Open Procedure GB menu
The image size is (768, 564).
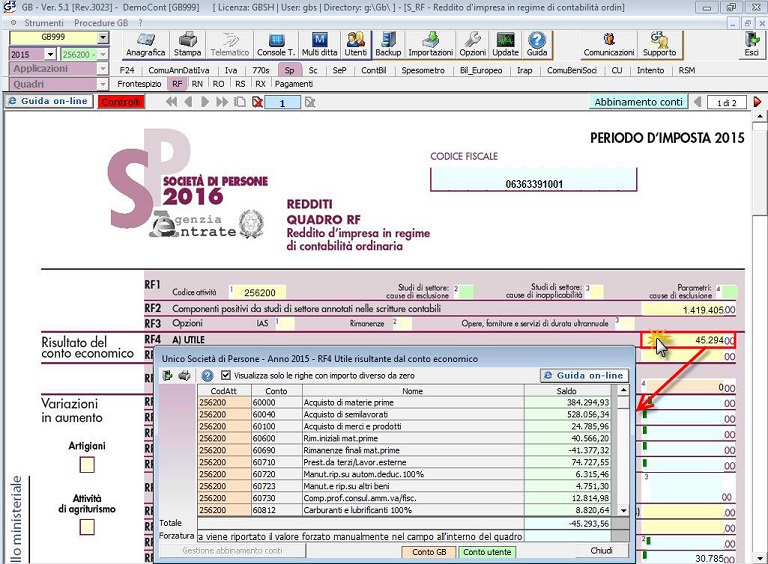tap(101, 23)
